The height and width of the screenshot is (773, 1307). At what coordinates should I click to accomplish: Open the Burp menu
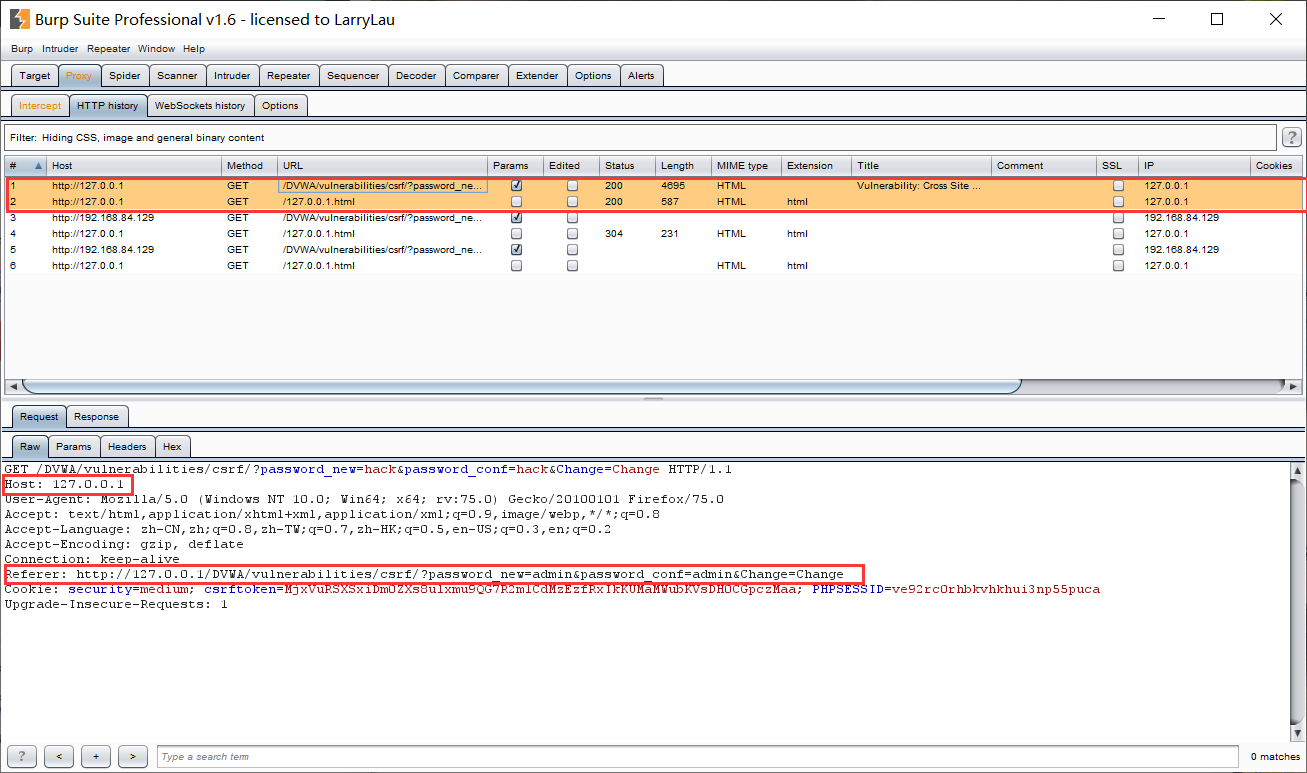(22, 48)
